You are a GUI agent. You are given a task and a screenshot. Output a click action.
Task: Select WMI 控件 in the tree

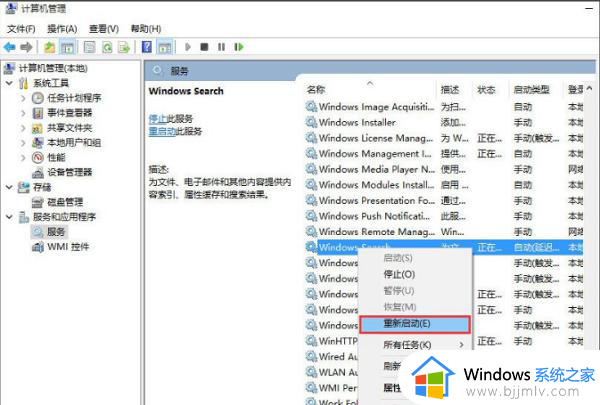[68, 247]
